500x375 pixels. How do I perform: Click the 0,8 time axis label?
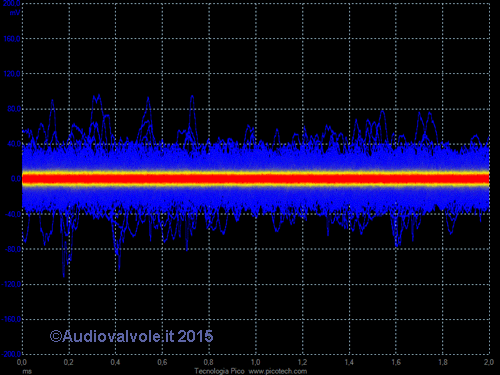point(209,362)
